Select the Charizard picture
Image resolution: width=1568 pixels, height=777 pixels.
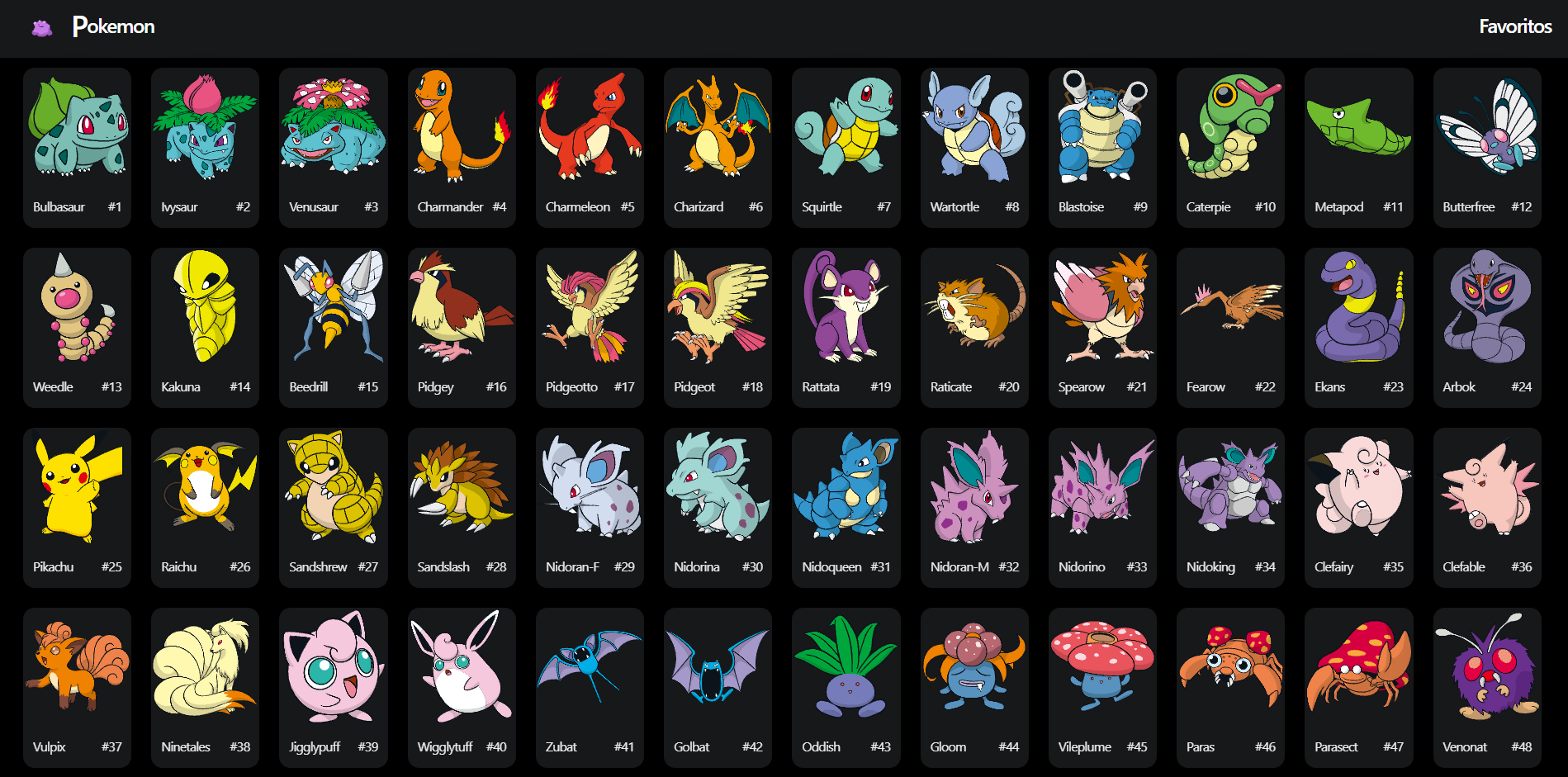pos(718,126)
